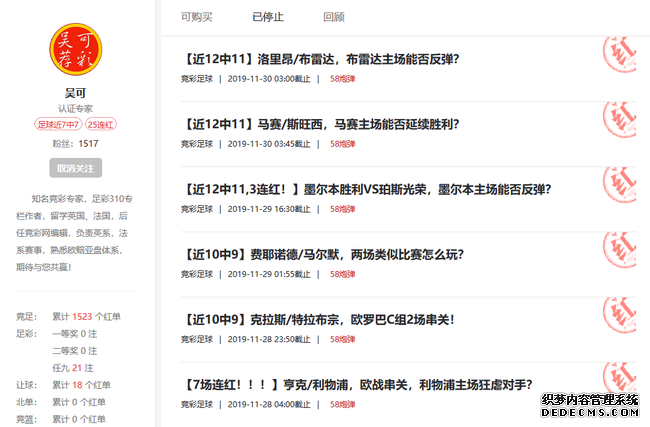Click the 一等奖 0 注 stat
The height and width of the screenshot is (427, 650).
coord(75,334)
